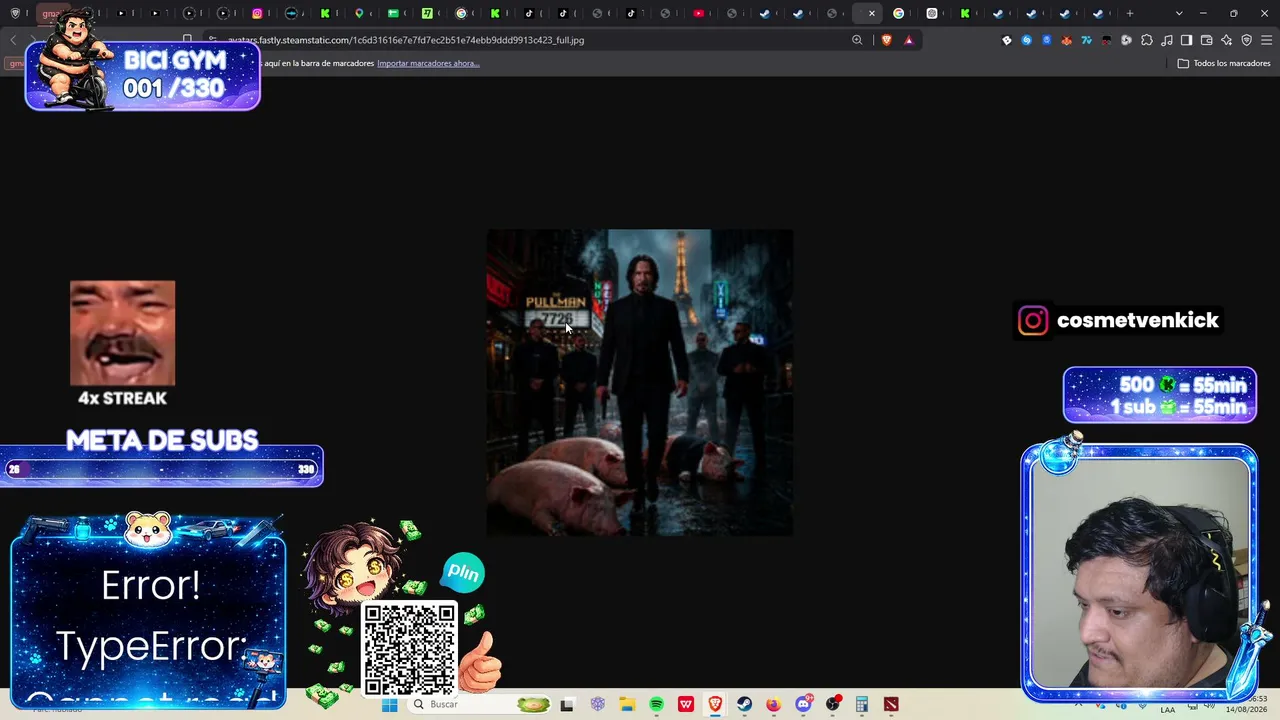
Task: Switch to the YouTube tab
Action: pyautogui.click(x=698, y=13)
